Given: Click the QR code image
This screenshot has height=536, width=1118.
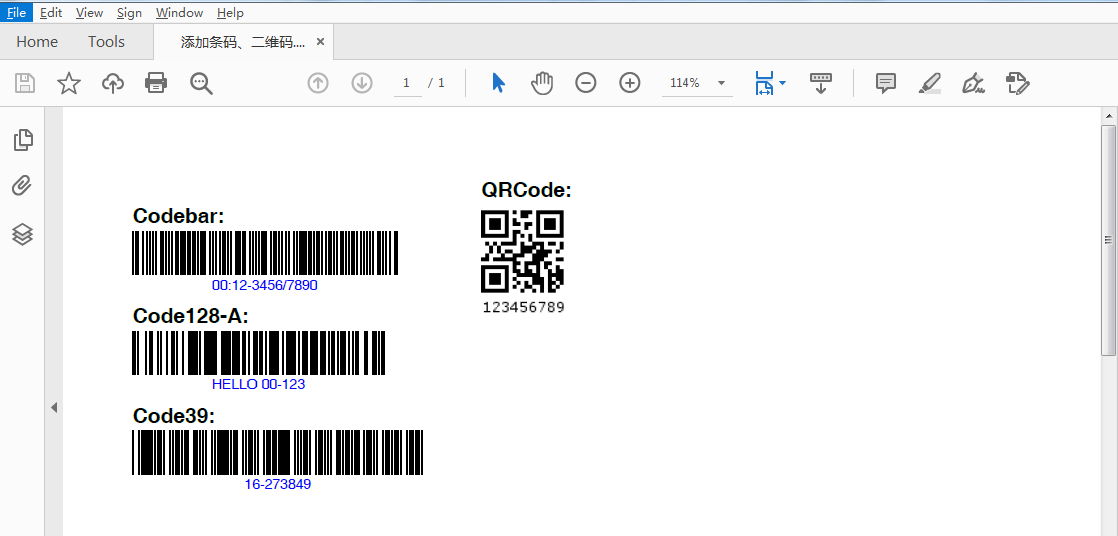Looking at the screenshot, I should 523,251.
